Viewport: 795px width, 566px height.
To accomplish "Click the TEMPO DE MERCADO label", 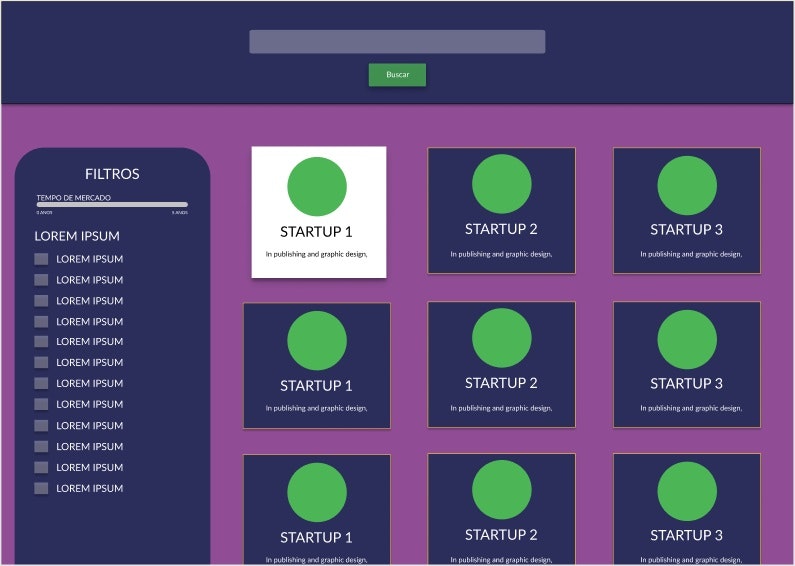I will pyautogui.click(x=74, y=197).
